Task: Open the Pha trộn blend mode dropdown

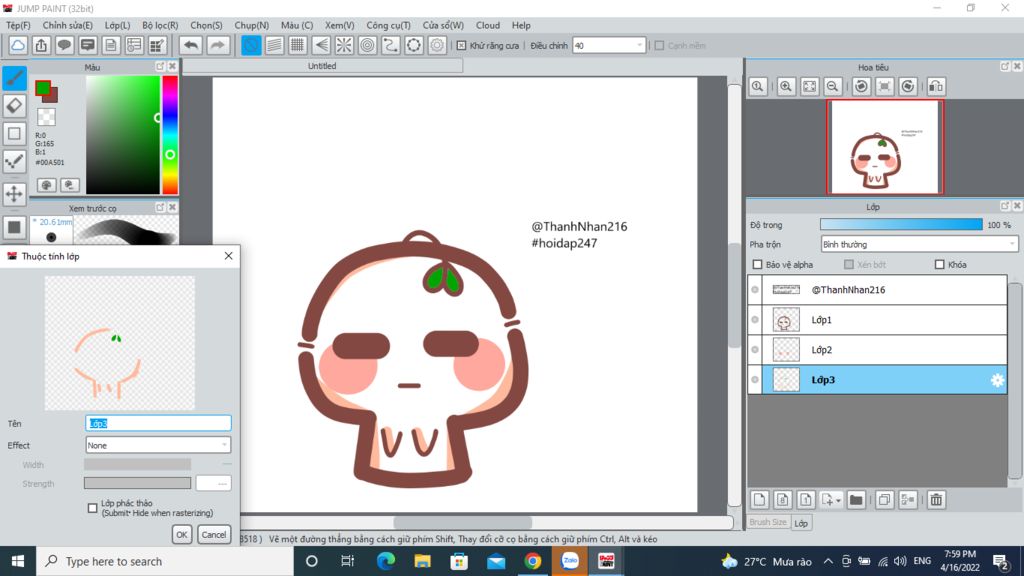Action: tap(919, 244)
